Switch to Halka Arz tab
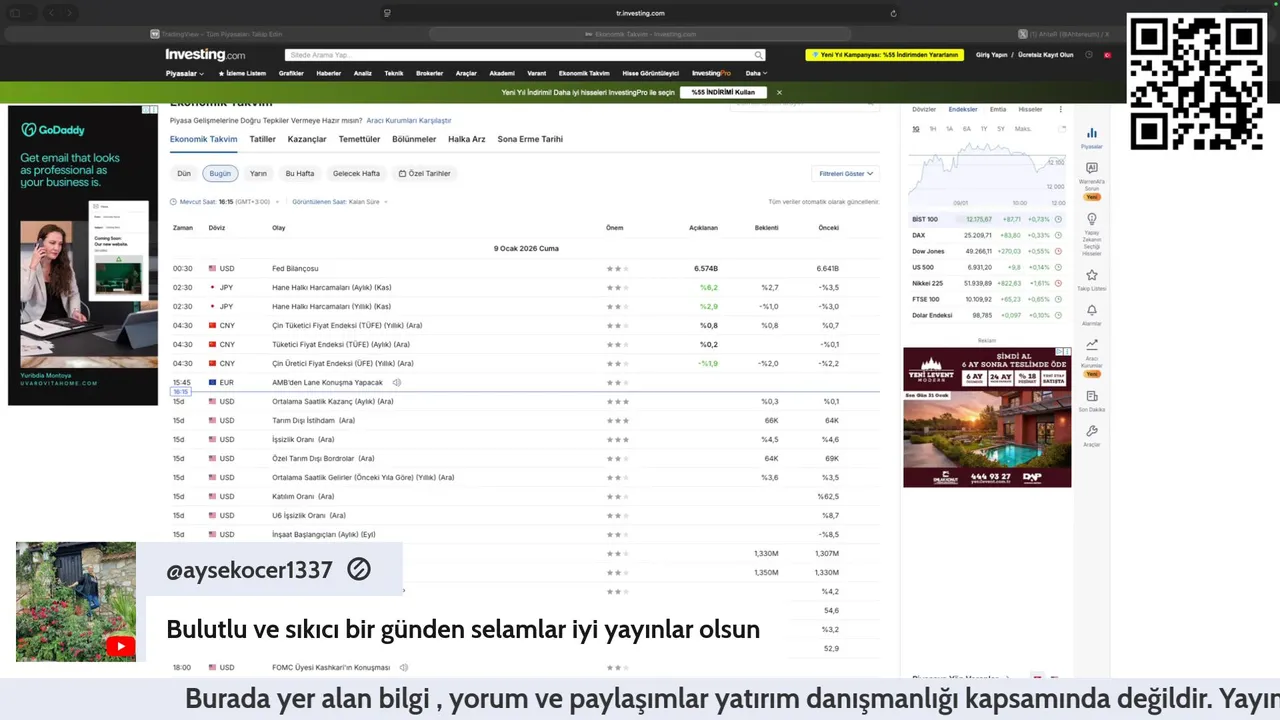The width and height of the screenshot is (1280, 720). click(x=466, y=139)
